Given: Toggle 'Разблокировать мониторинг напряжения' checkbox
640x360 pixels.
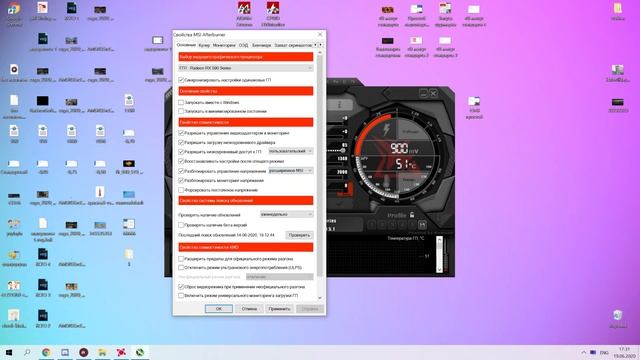Looking at the screenshot, I should tap(181, 180).
